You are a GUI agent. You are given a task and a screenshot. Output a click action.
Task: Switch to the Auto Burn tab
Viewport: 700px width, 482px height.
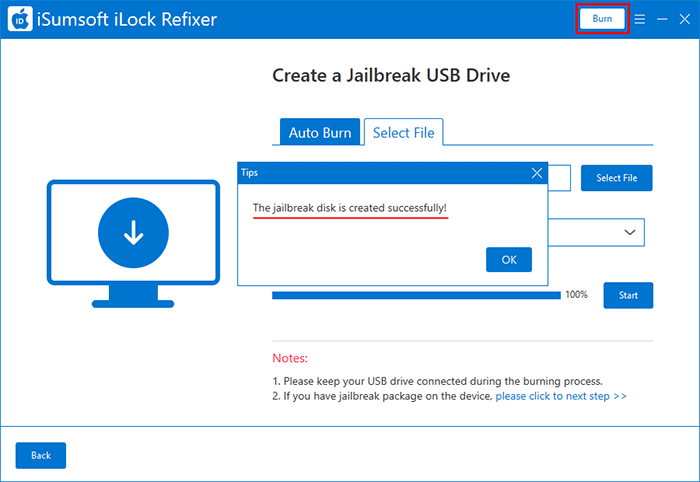coord(320,132)
